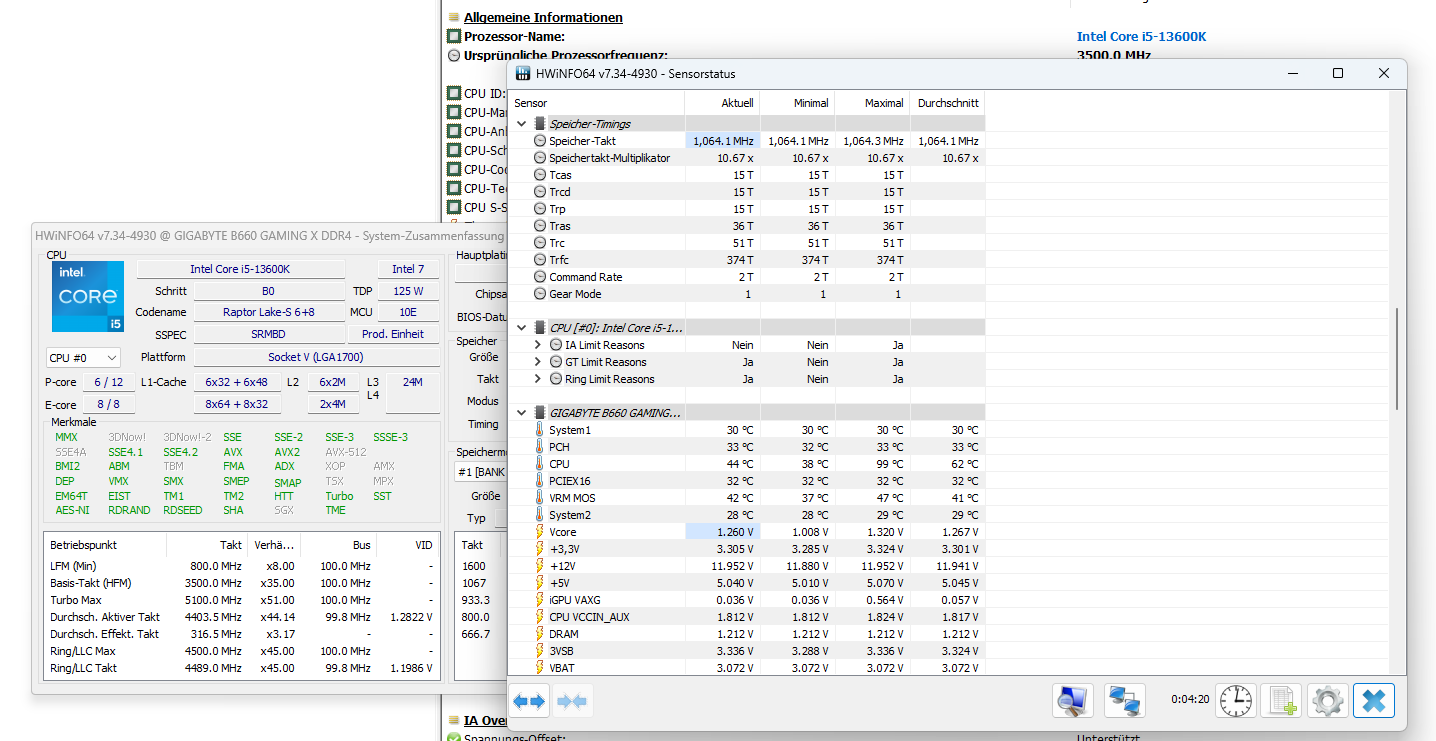Minimize the HWiNFO64 Sensorstatus window

coord(1292,73)
